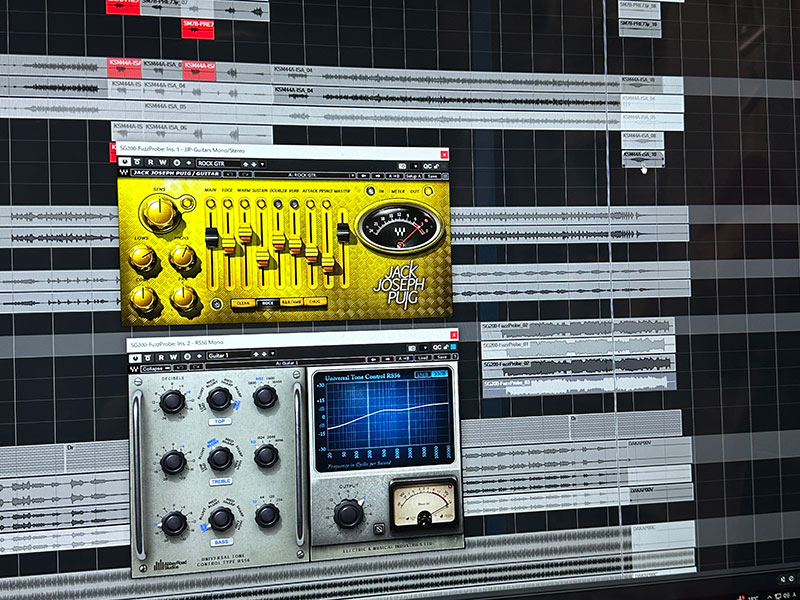This screenshot has height=600, width=800.
Task: Click the ROCK GTR preset name field in the JJP header
Action: click(x=218, y=164)
